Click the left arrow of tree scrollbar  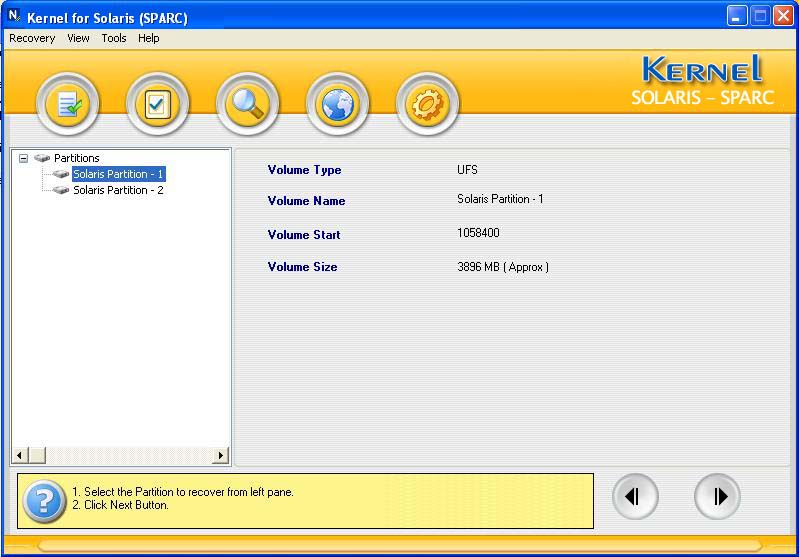[x=20, y=455]
